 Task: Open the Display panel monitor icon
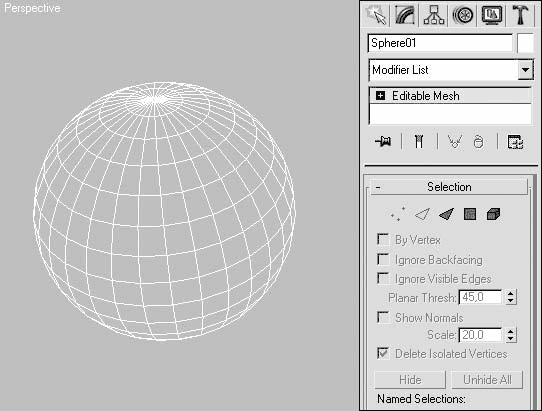click(x=492, y=15)
